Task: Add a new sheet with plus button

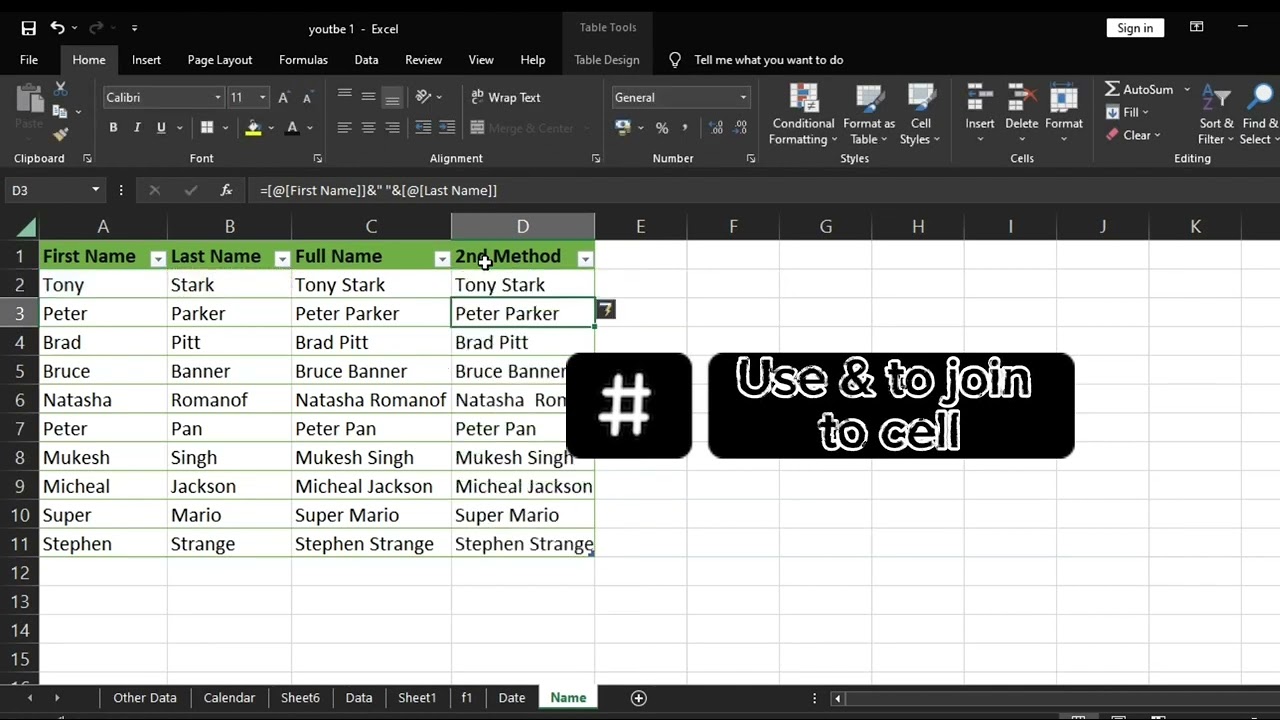Action: (x=639, y=698)
